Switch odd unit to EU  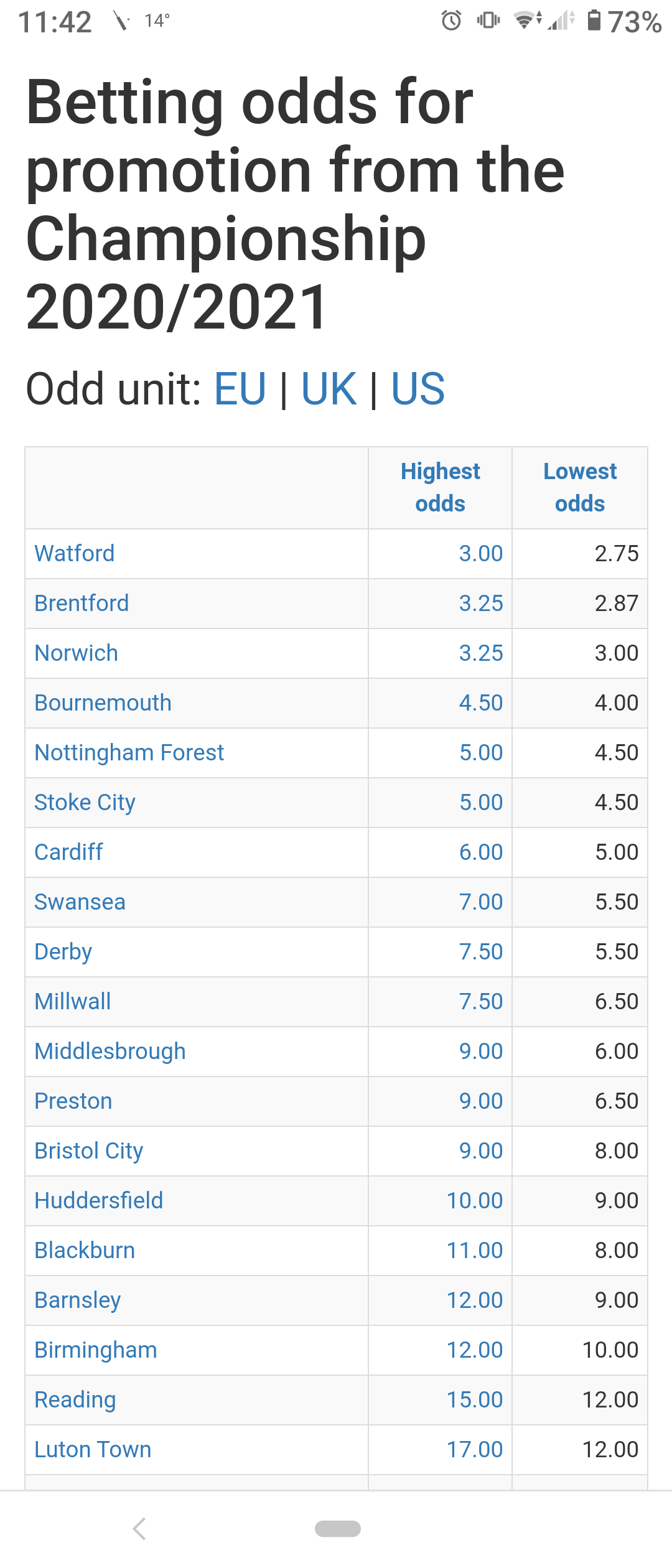[240, 389]
